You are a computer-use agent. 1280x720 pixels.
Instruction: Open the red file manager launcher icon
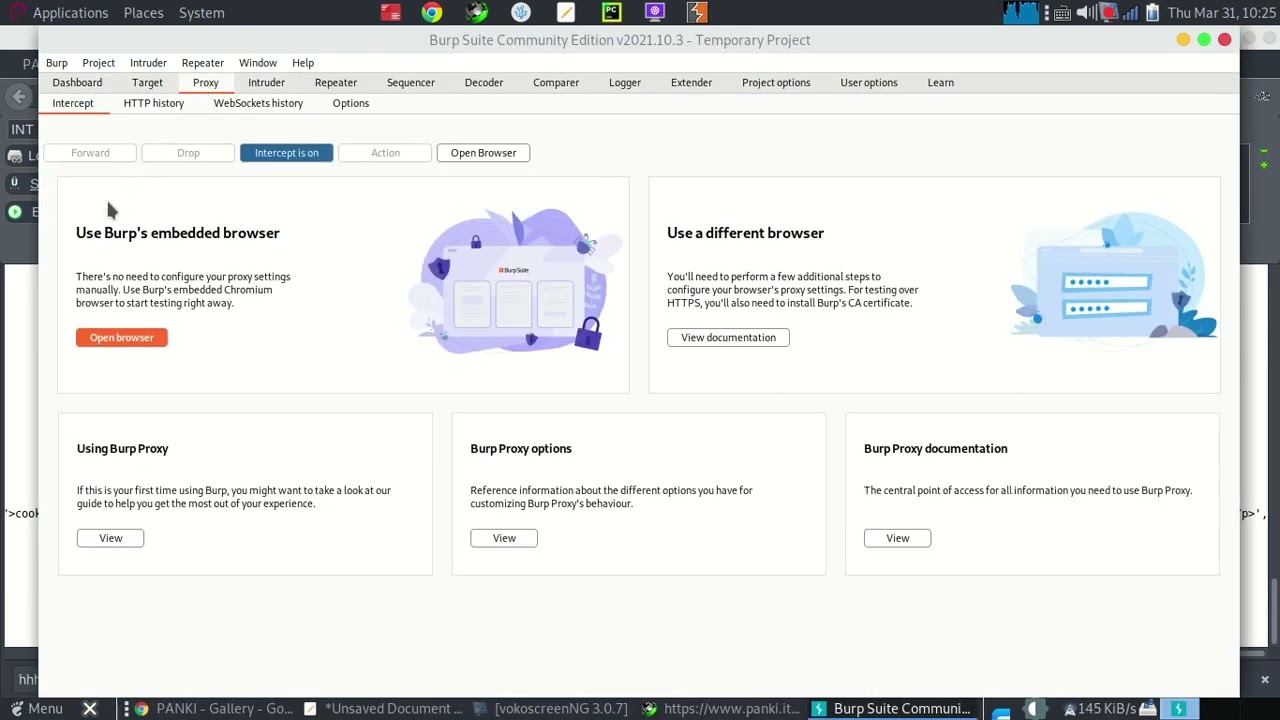391,13
